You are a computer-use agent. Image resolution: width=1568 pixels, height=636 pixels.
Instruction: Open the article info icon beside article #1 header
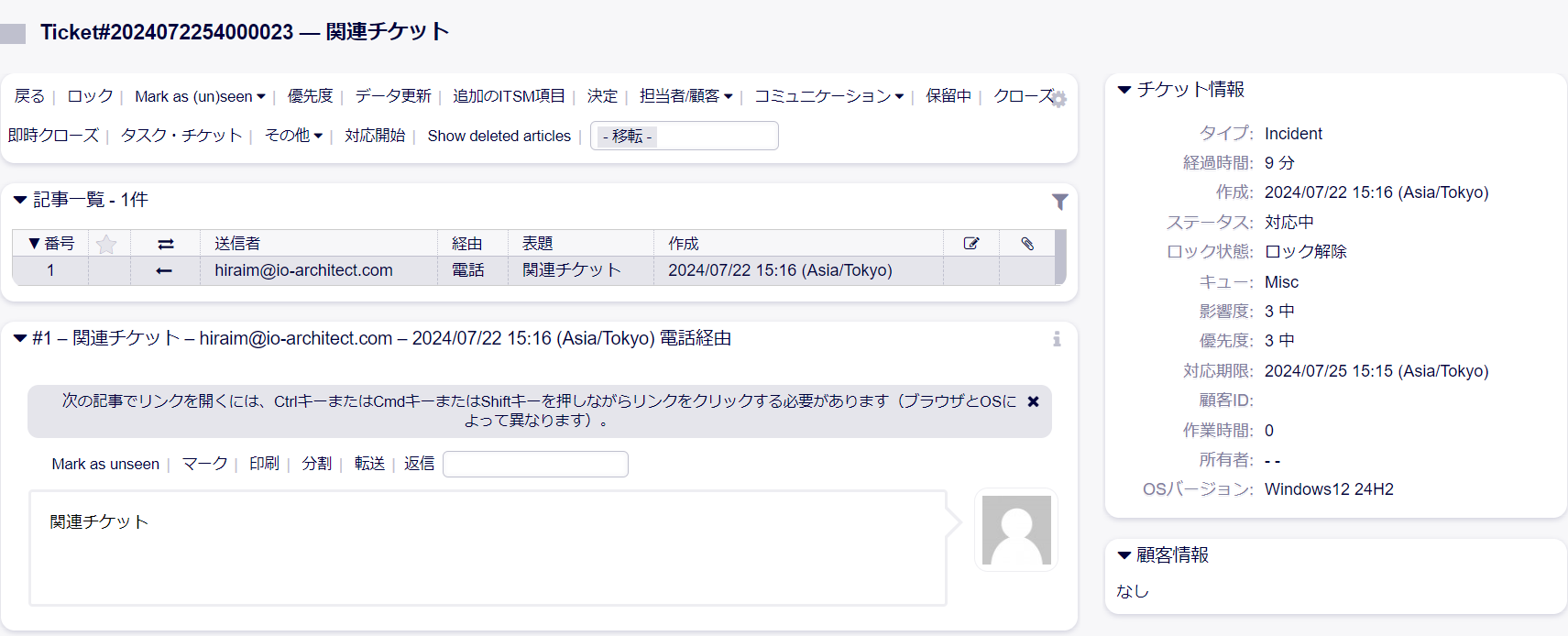point(1057,339)
